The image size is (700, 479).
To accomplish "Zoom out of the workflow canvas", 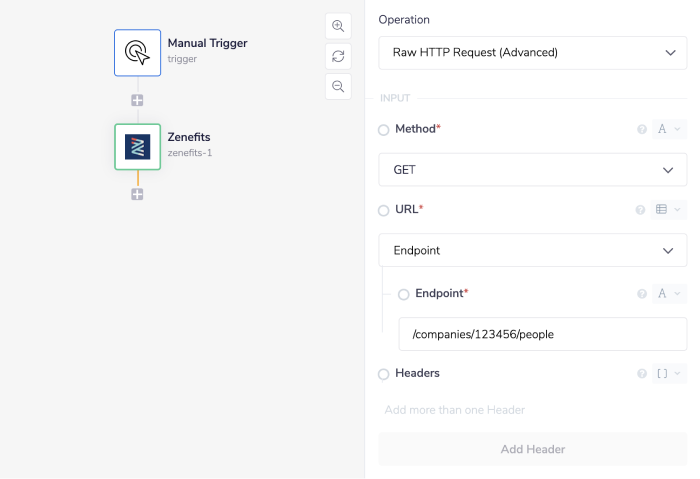I will 338,86.
